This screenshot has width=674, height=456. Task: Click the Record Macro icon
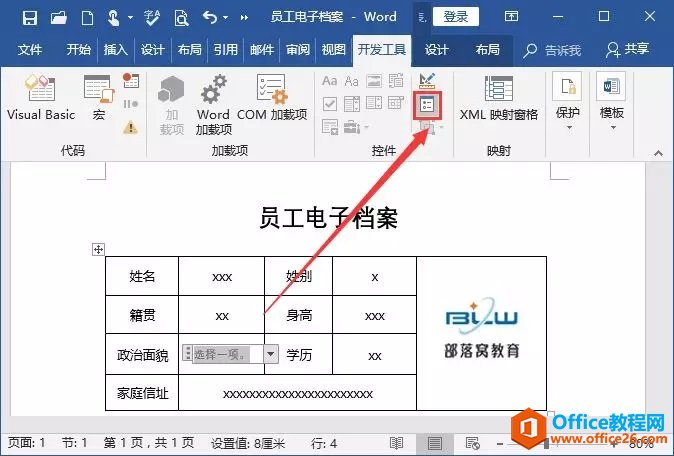(x=131, y=80)
